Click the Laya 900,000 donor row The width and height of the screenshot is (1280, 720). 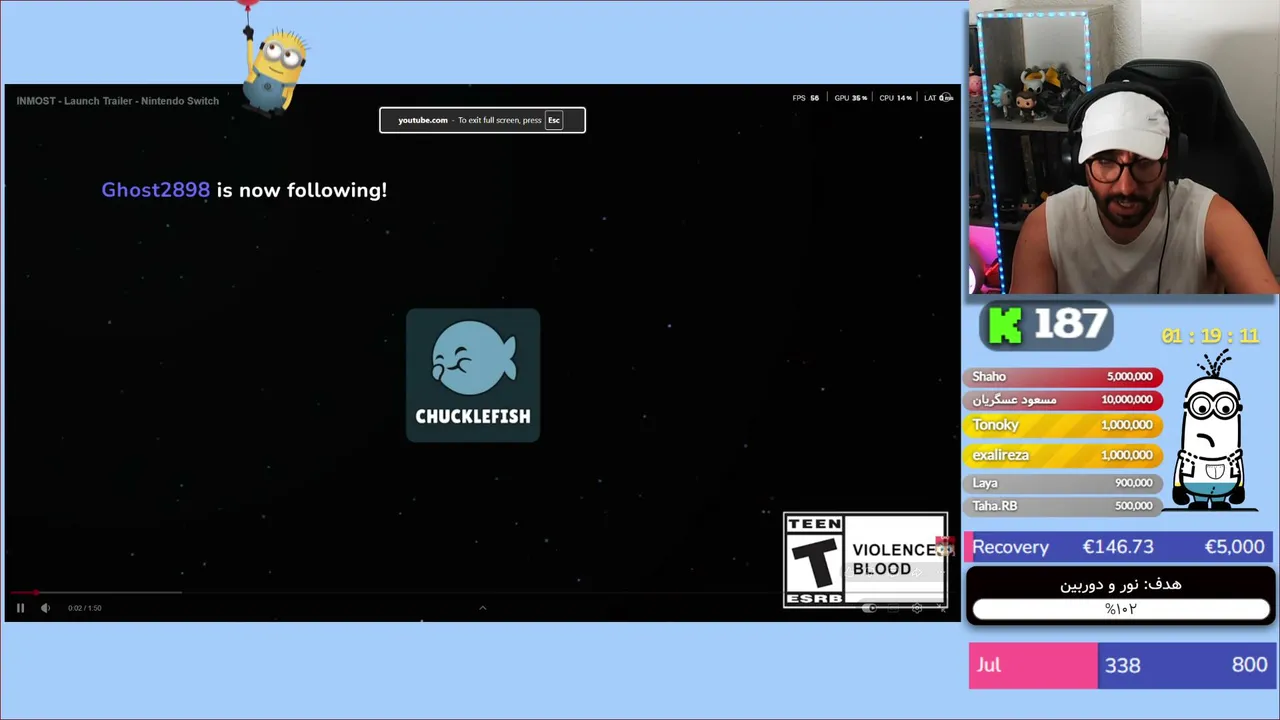tap(1063, 483)
